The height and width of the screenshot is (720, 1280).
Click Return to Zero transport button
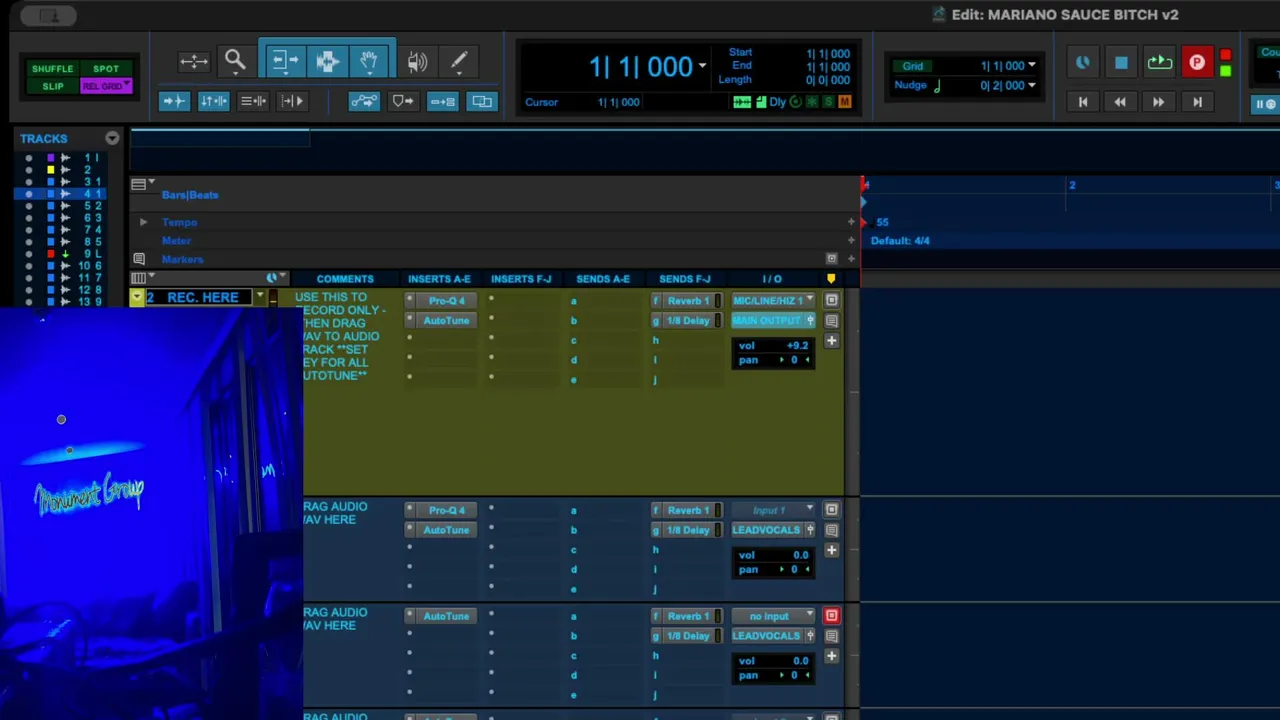click(1083, 102)
